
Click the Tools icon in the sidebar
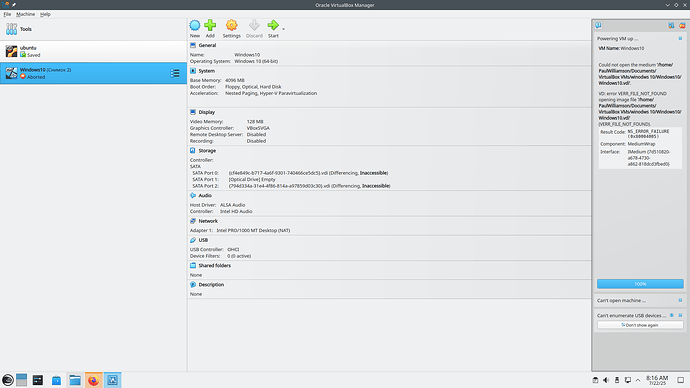click(x=11, y=29)
